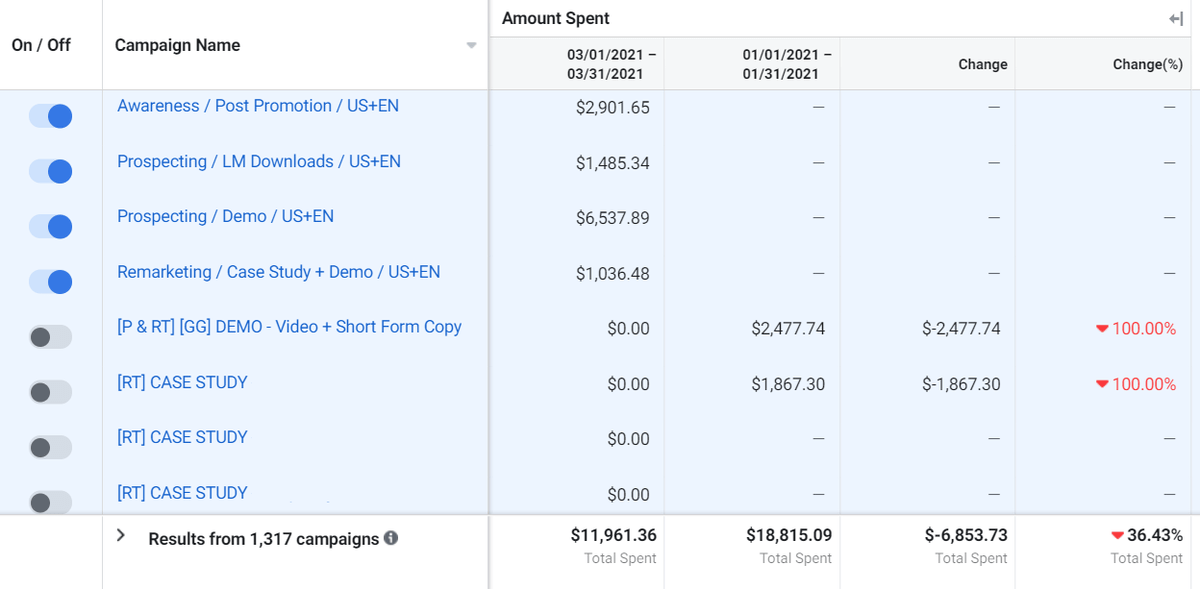Open Remarketing / Case Study + Demo campaign link
Viewport: 1200px width, 589px height.
[278, 272]
